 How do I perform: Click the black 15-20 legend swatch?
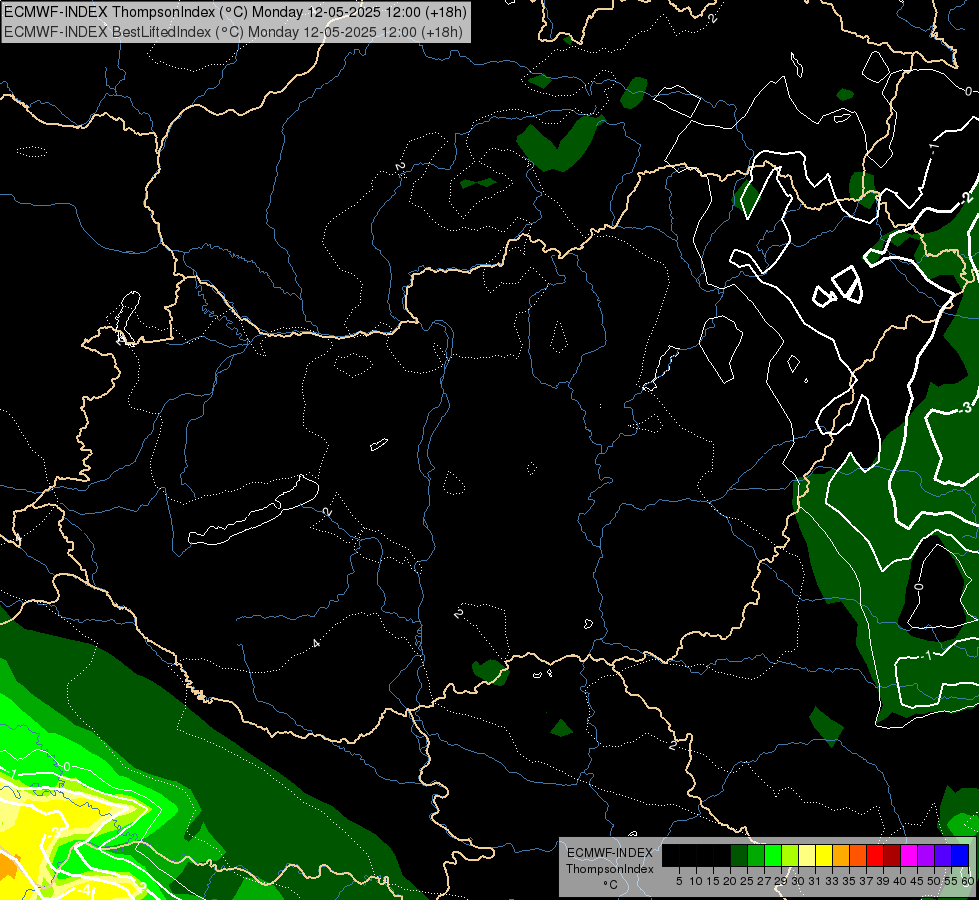pyautogui.click(x=722, y=855)
